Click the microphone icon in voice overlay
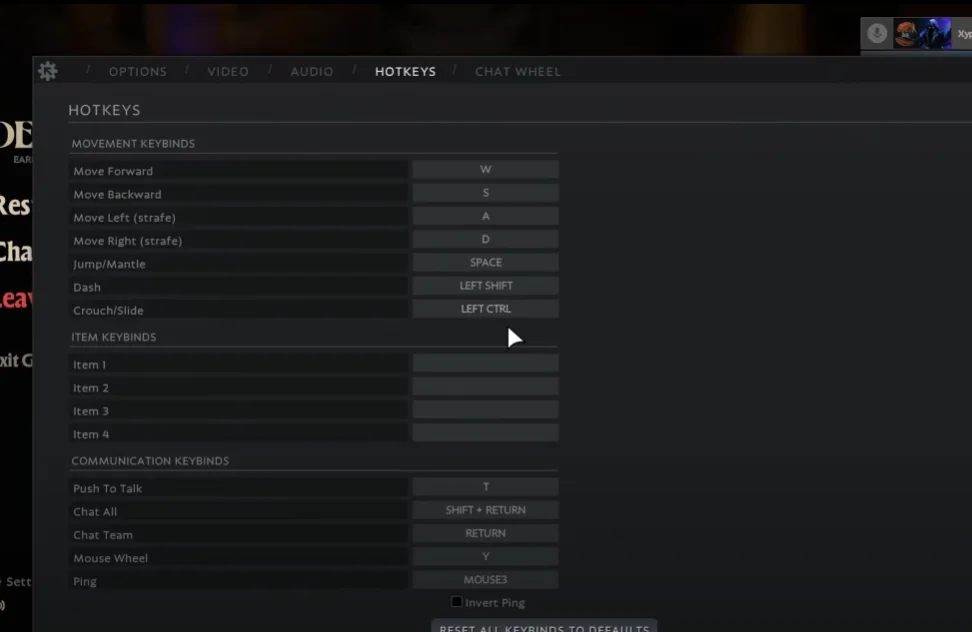The width and height of the screenshot is (972, 632). coord(877,33)
